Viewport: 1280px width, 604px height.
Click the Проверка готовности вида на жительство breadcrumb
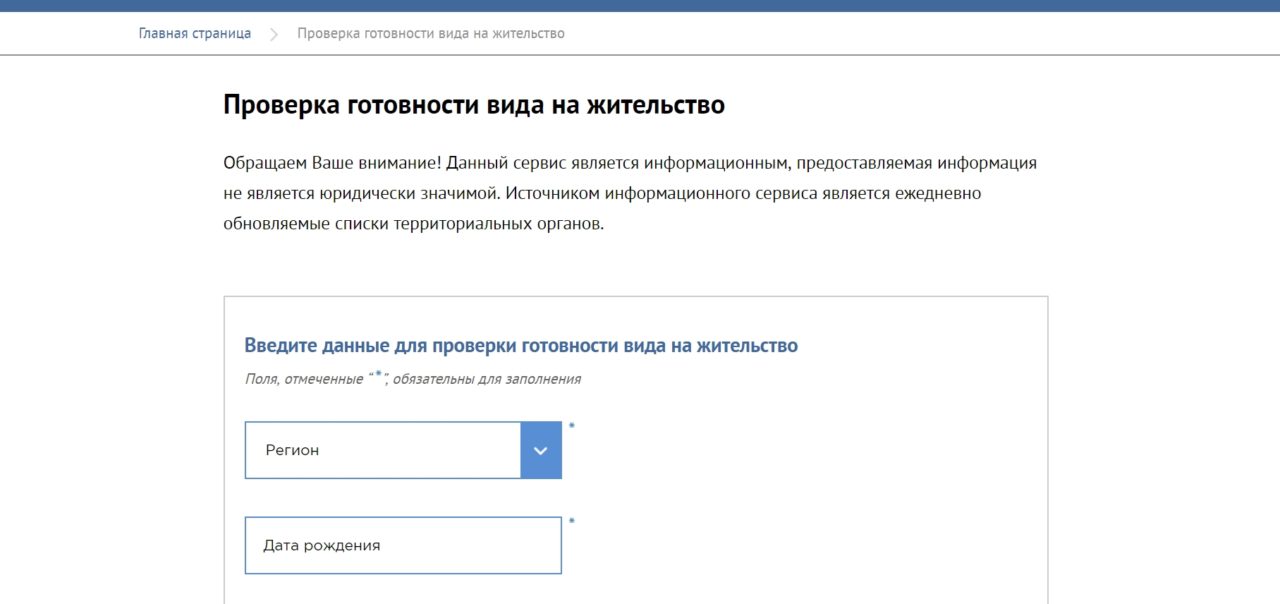pyautogui.click(x=431, y=33)
